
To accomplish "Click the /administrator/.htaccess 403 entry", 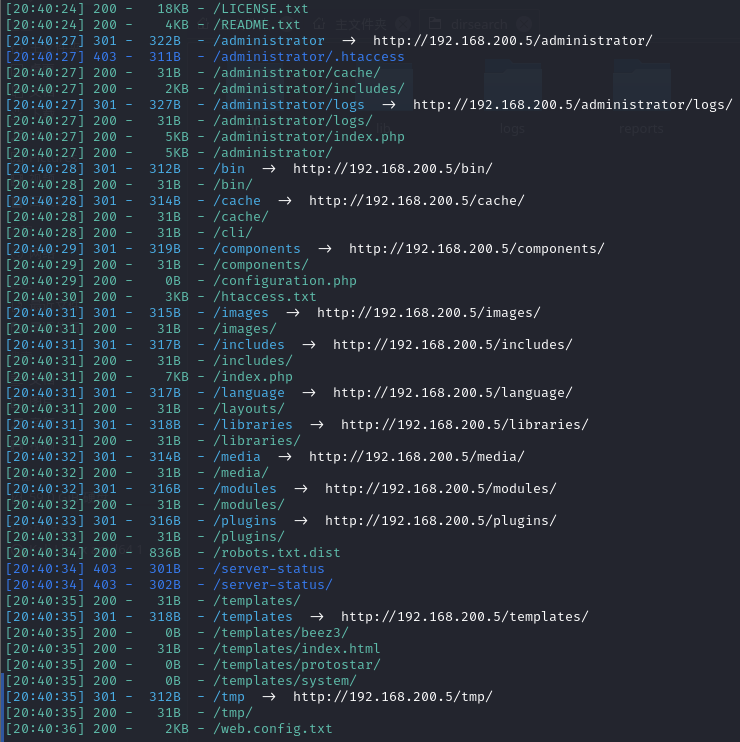I will click(308, 57).
